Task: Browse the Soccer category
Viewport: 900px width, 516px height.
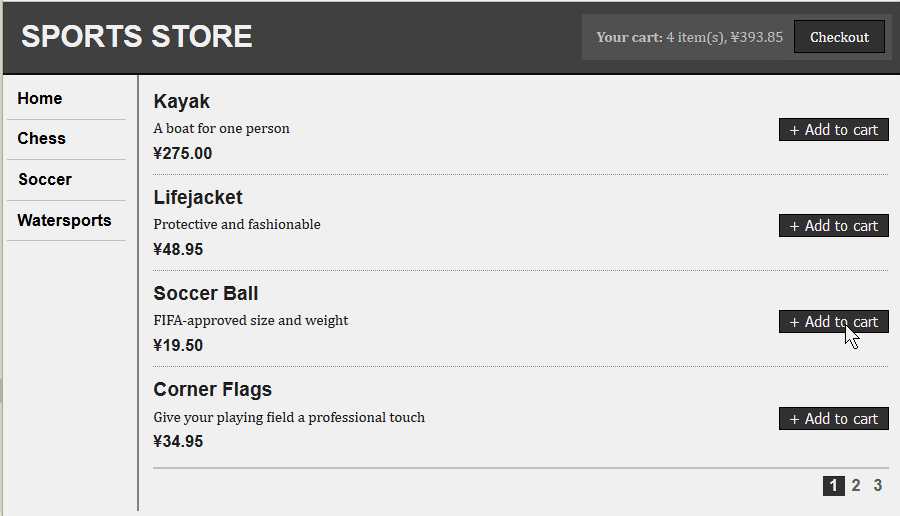Action: 45,180
